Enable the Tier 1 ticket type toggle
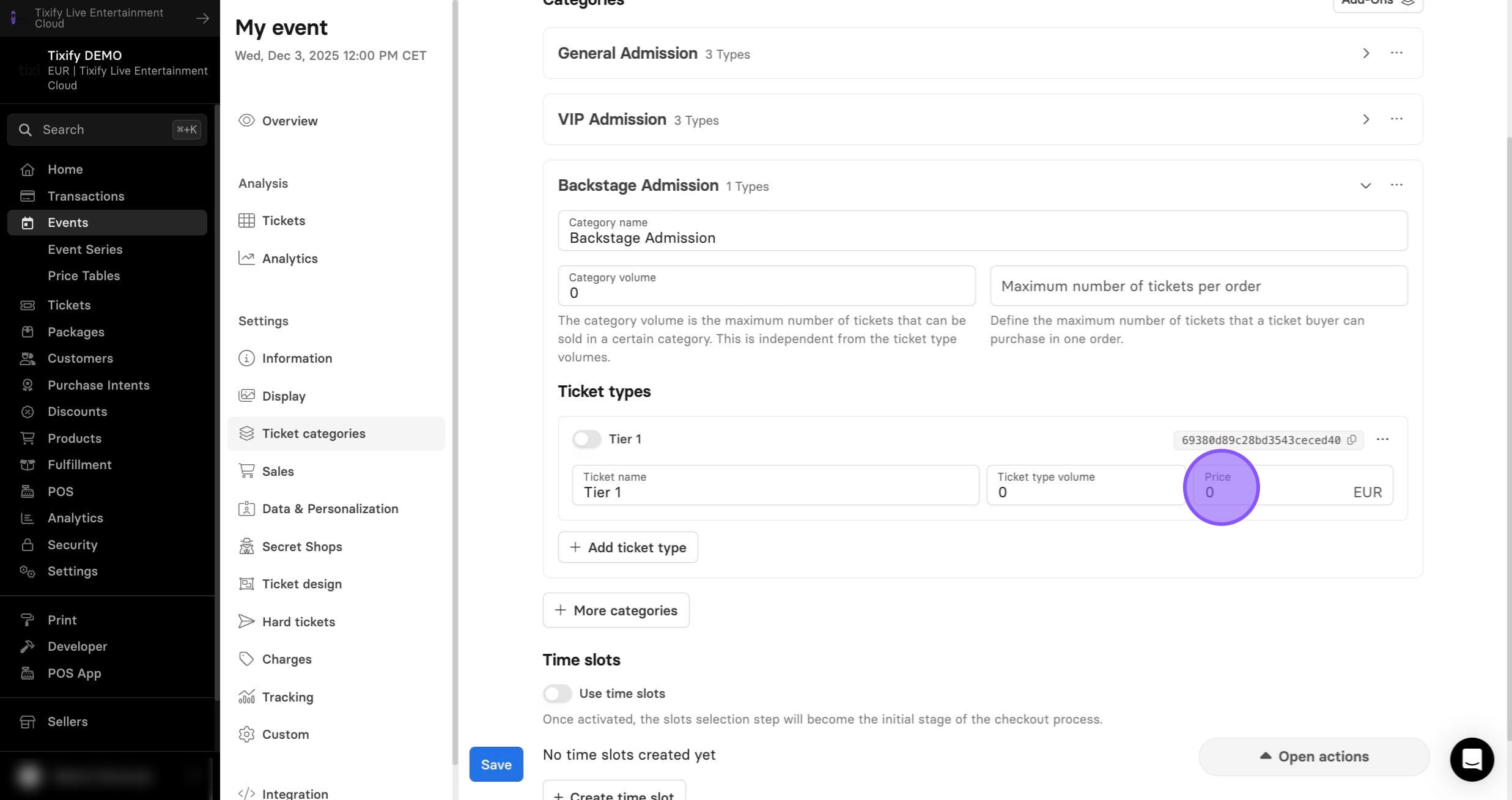 (x=586, y=439)
